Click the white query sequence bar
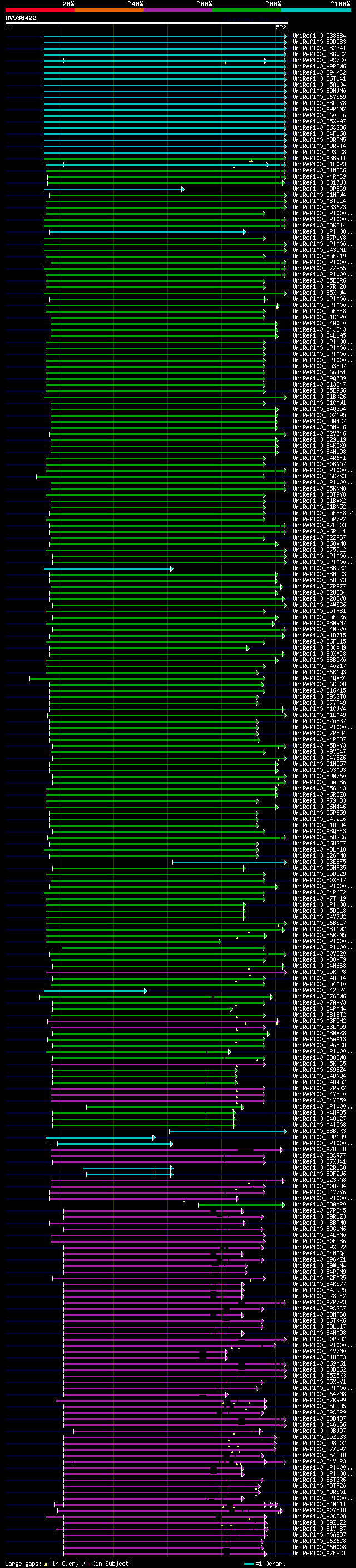This screenshot has height=1568, width=356. [x=147, y=23]
